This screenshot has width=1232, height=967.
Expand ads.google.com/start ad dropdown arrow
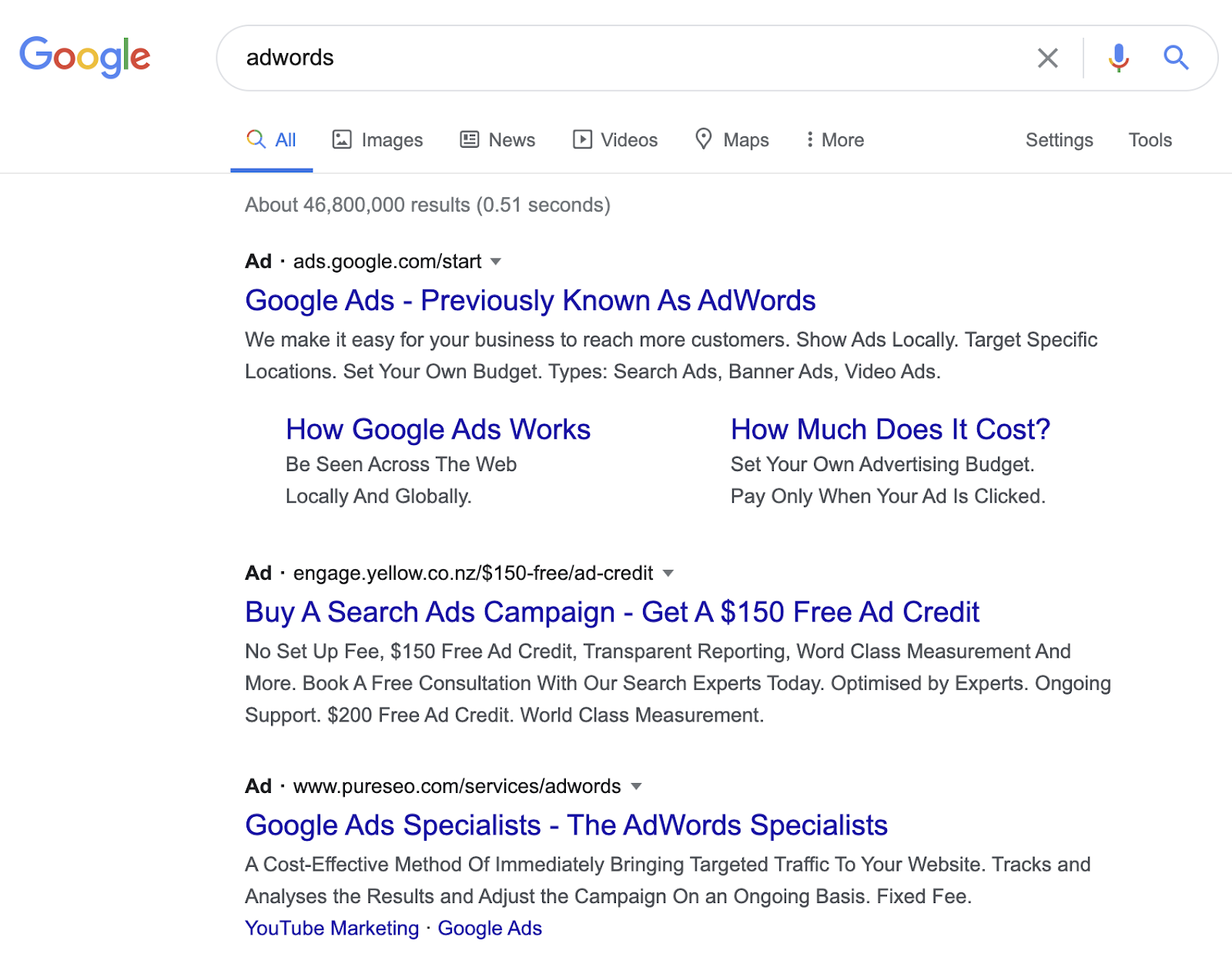tap(496, 262)
